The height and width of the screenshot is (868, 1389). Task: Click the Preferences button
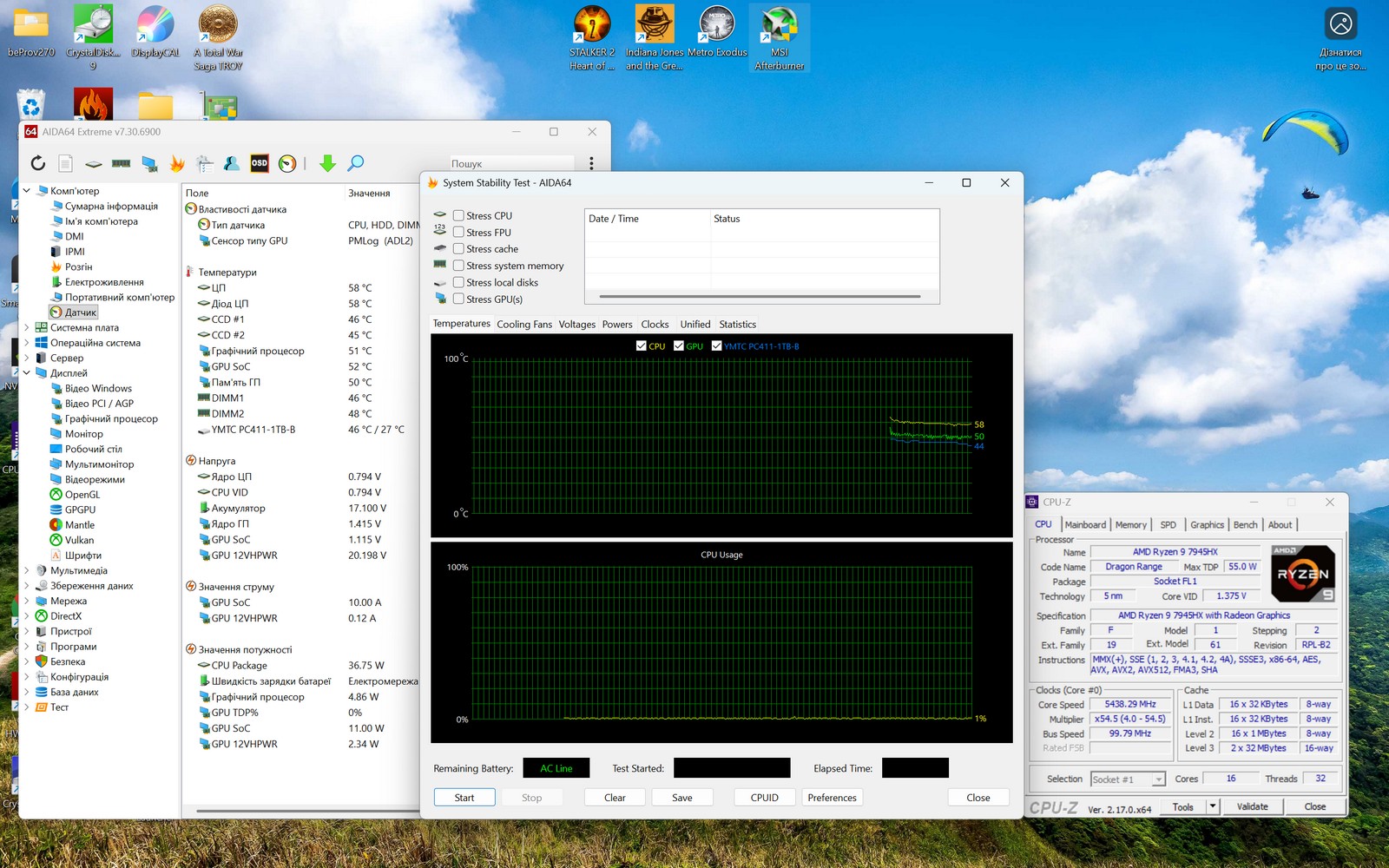[832, 798]
